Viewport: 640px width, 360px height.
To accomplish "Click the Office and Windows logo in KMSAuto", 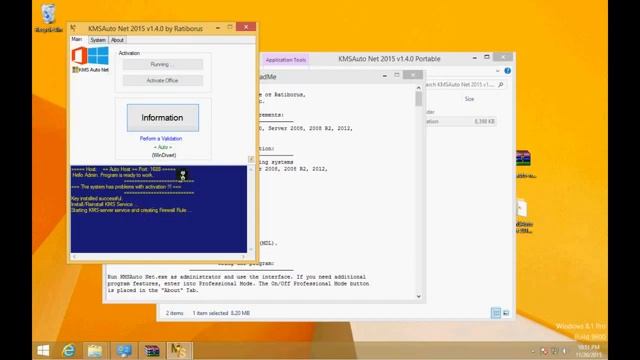I will tap(90, 56).
